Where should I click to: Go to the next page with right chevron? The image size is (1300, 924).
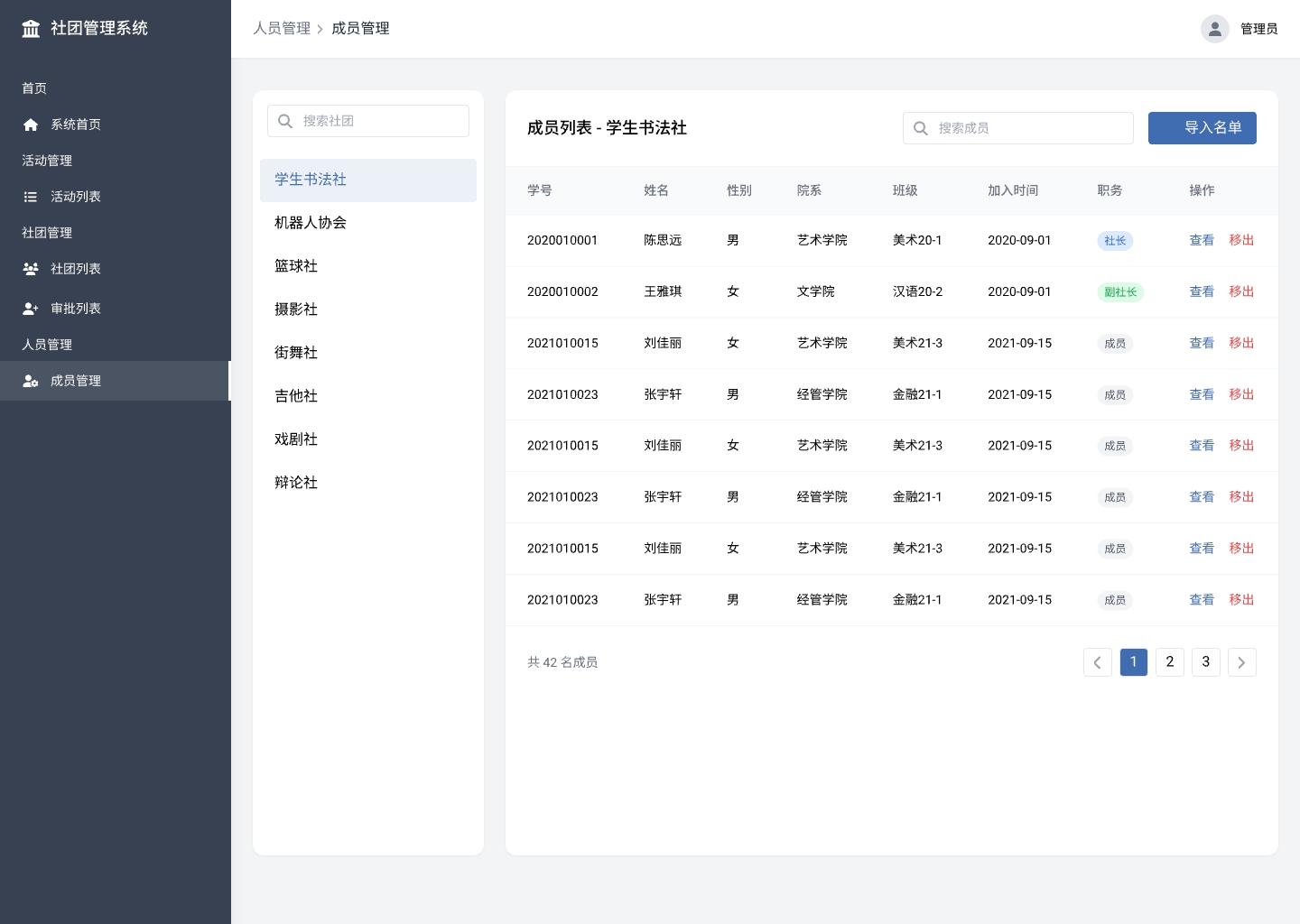(1241, 662)
